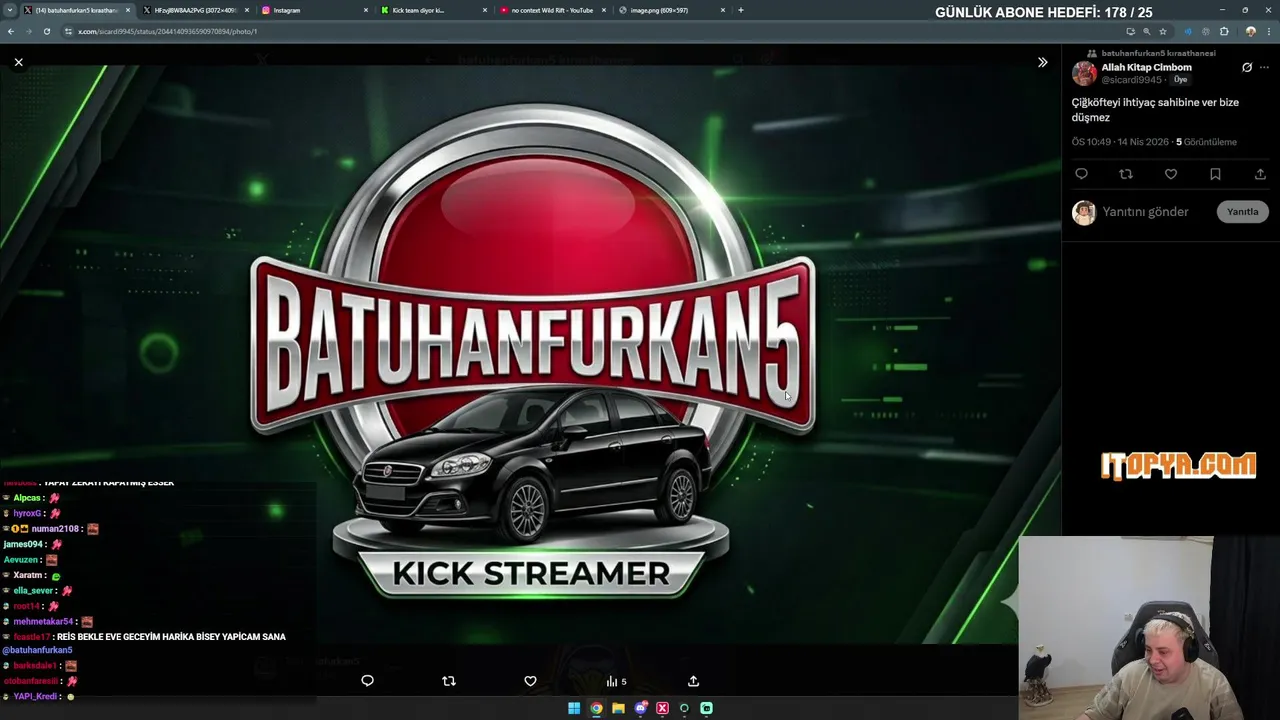1280x720 pixels.
Task: Switch to the no context Wild Rift YouTube tab
Action: [x=551, y=10]
